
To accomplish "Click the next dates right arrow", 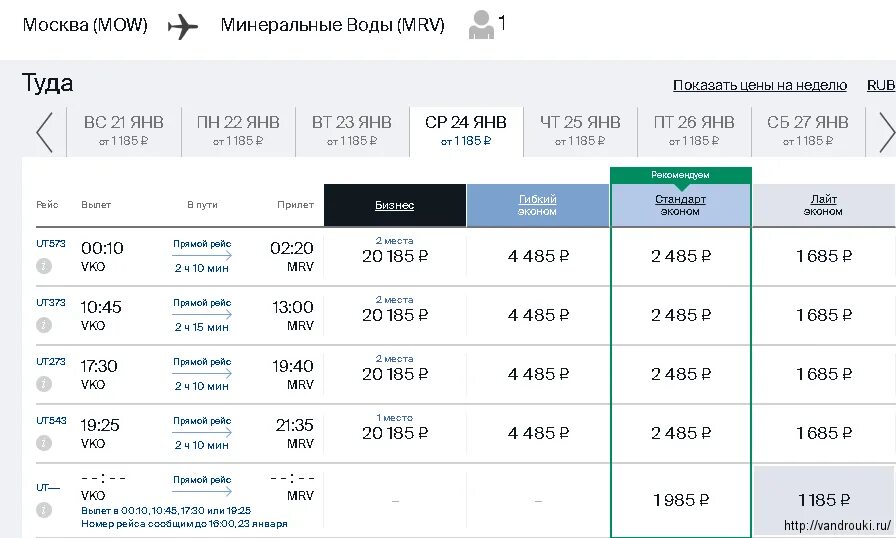I will (886, 132).
